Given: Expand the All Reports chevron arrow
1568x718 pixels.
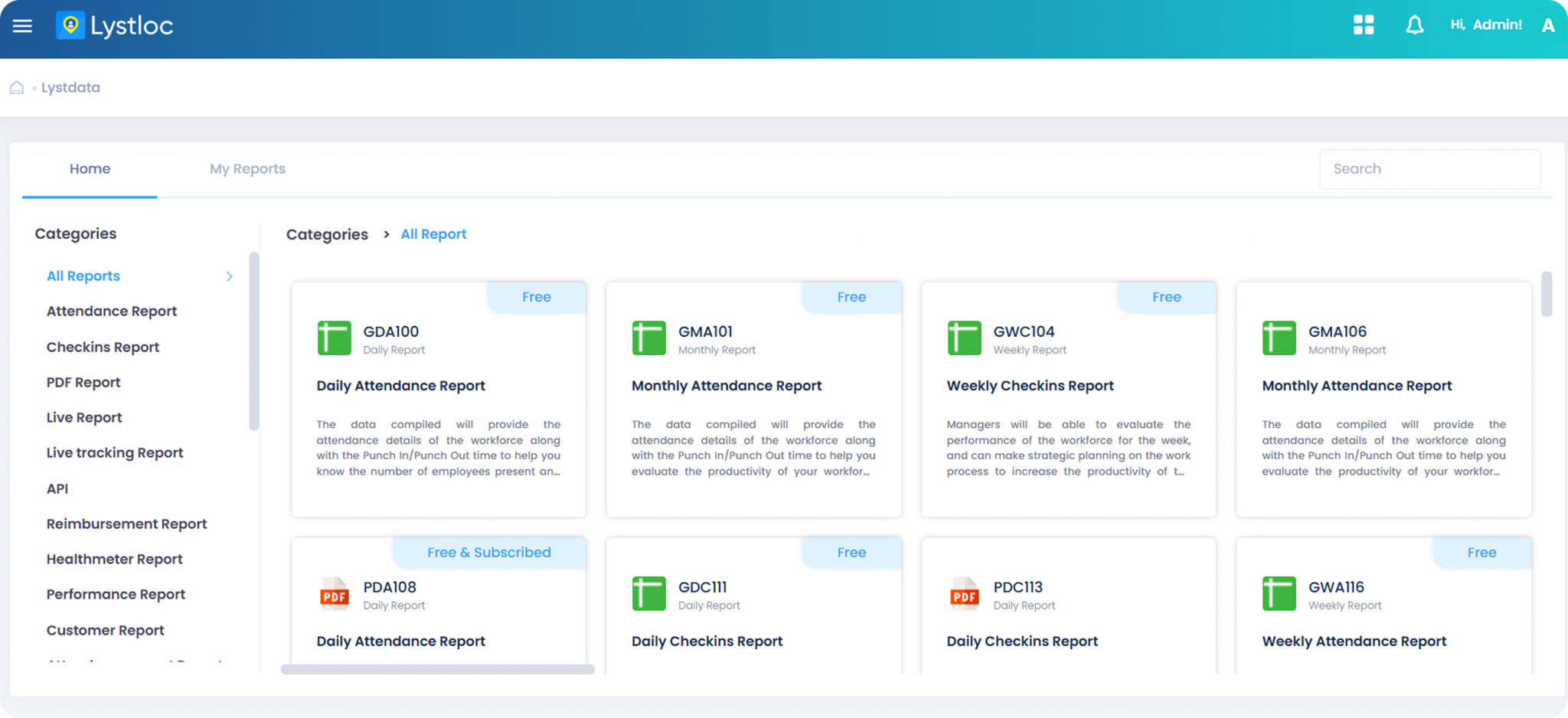Looking at the screenshot, I should point(229,276).
